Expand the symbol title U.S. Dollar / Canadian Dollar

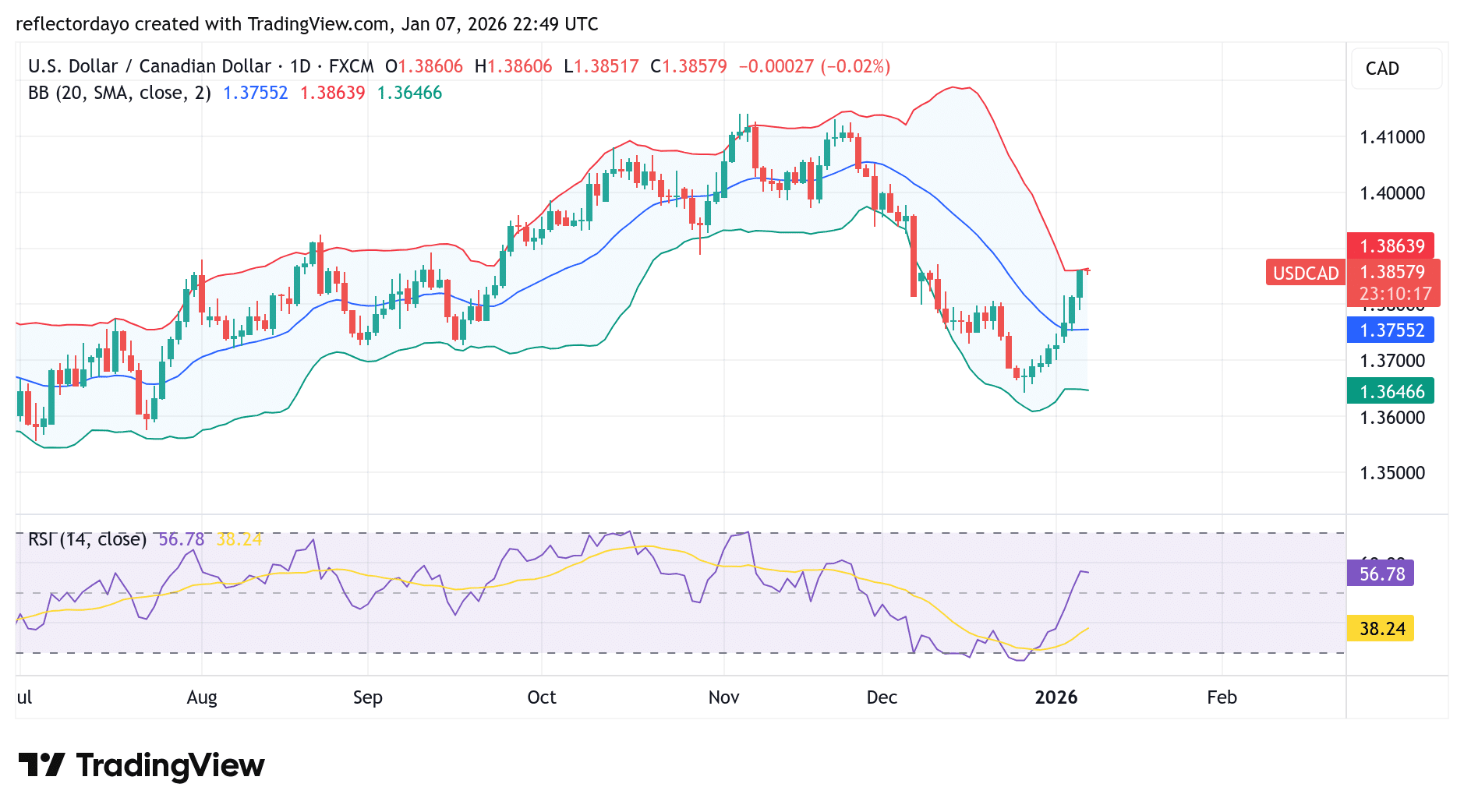point(148,66)
